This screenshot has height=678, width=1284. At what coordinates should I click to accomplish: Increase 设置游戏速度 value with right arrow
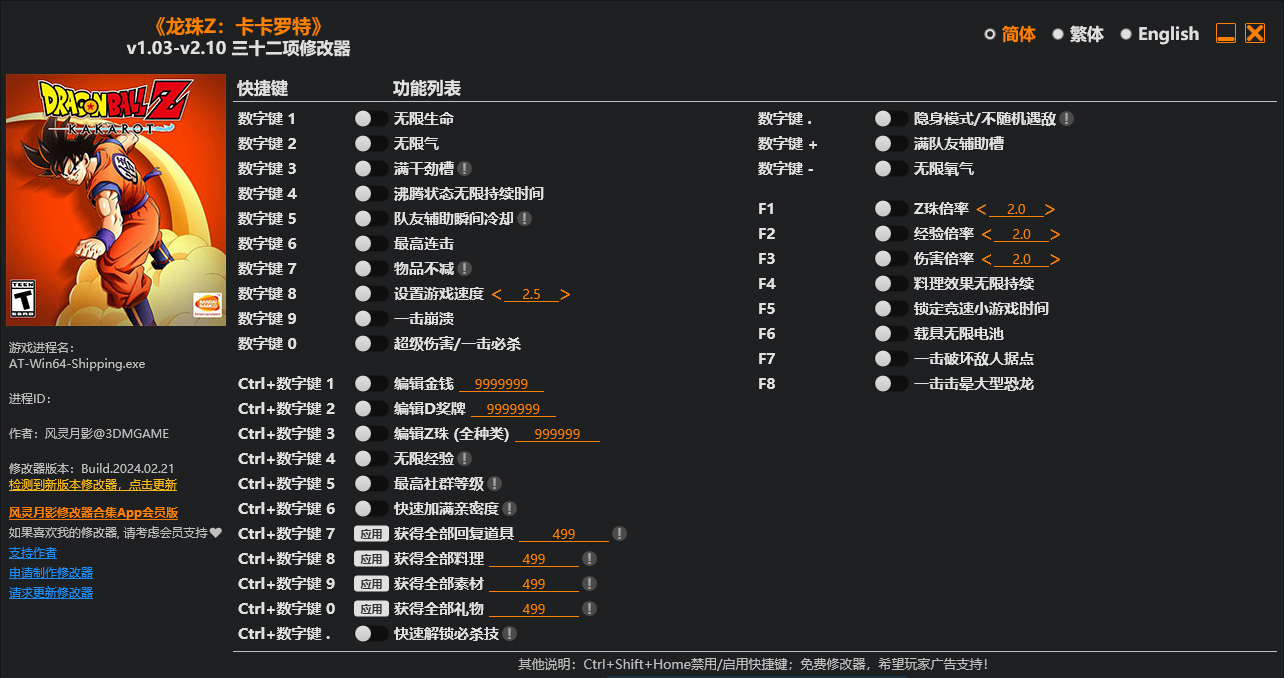pyautogui.click(x=566, y=294)
